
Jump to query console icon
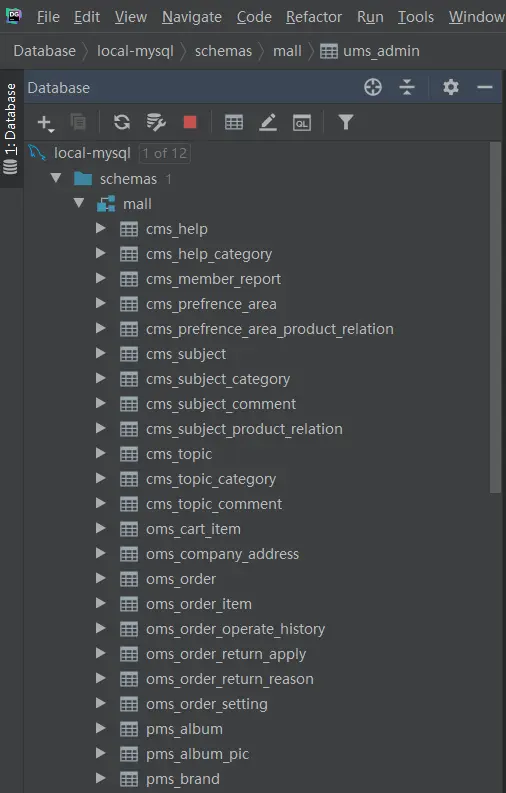click(x=302, y=122)
